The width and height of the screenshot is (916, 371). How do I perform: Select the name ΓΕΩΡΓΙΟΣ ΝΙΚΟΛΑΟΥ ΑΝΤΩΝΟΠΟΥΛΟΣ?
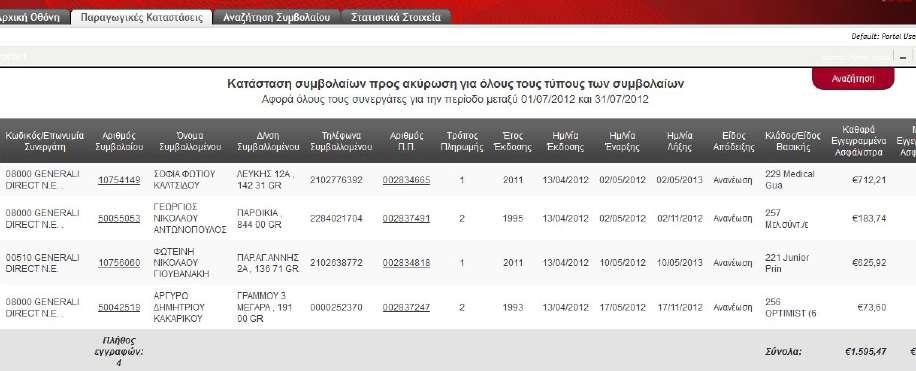point(190,219)
